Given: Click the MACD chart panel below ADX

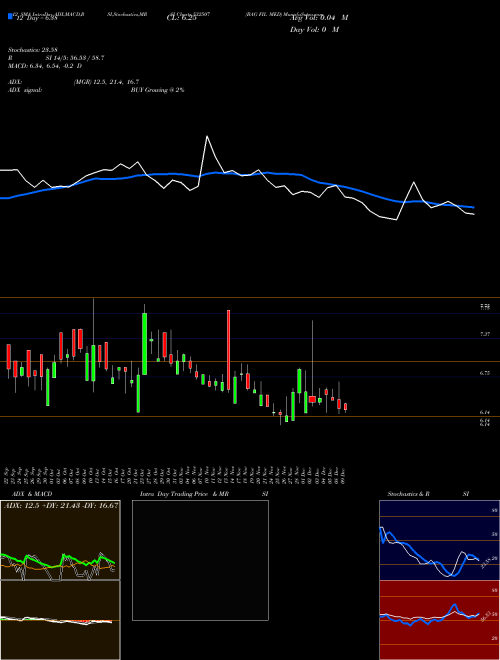Looking at the screenshot, I should [60, 620].
